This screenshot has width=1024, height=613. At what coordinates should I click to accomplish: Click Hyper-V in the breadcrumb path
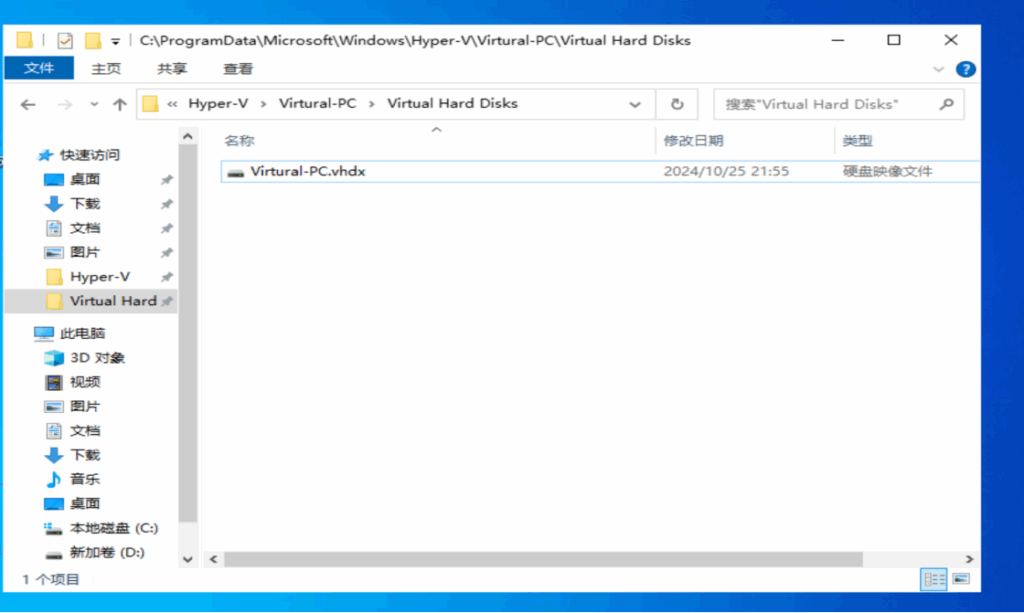point(217,104)
